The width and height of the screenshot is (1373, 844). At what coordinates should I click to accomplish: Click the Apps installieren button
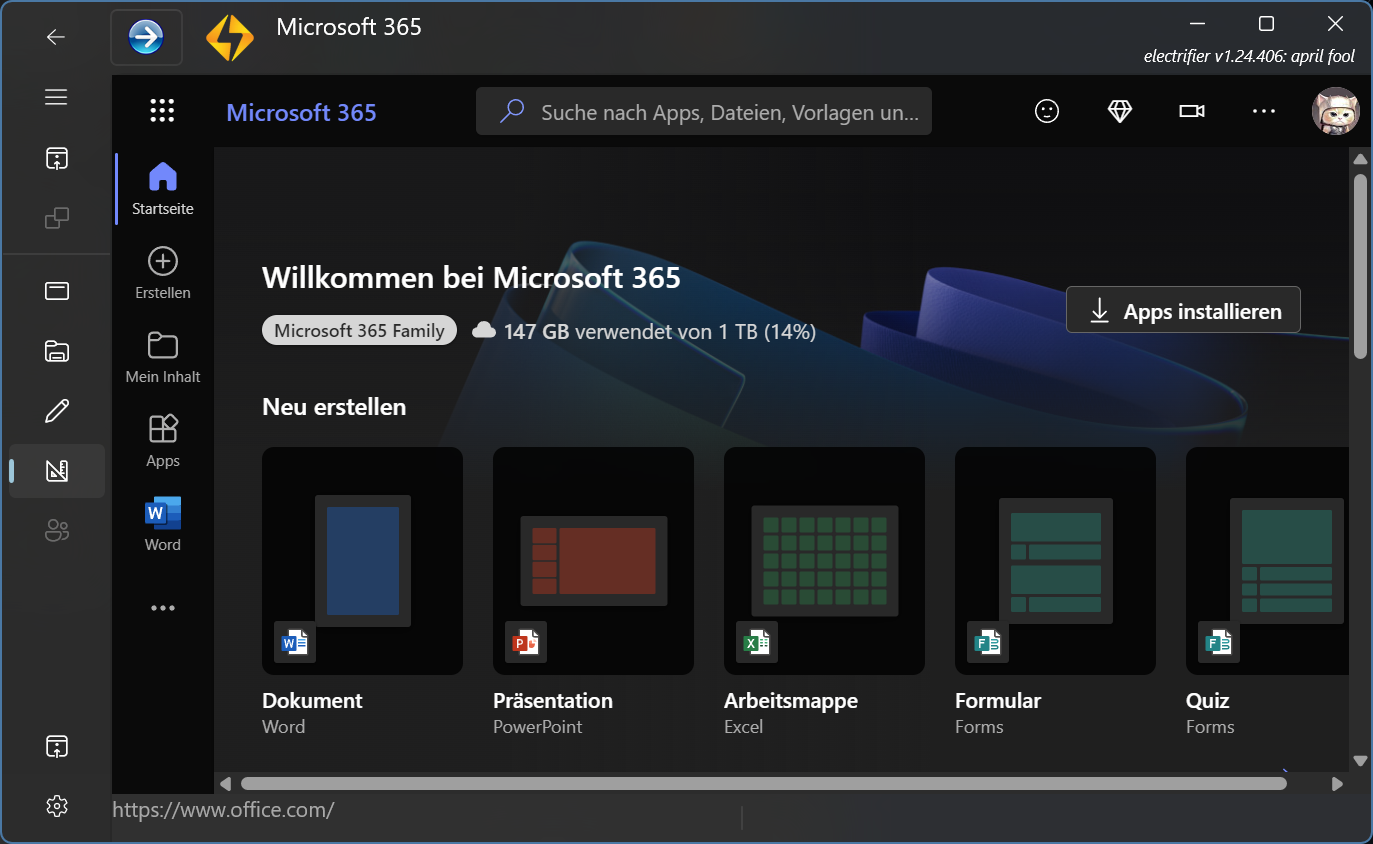click(1183, 310)
